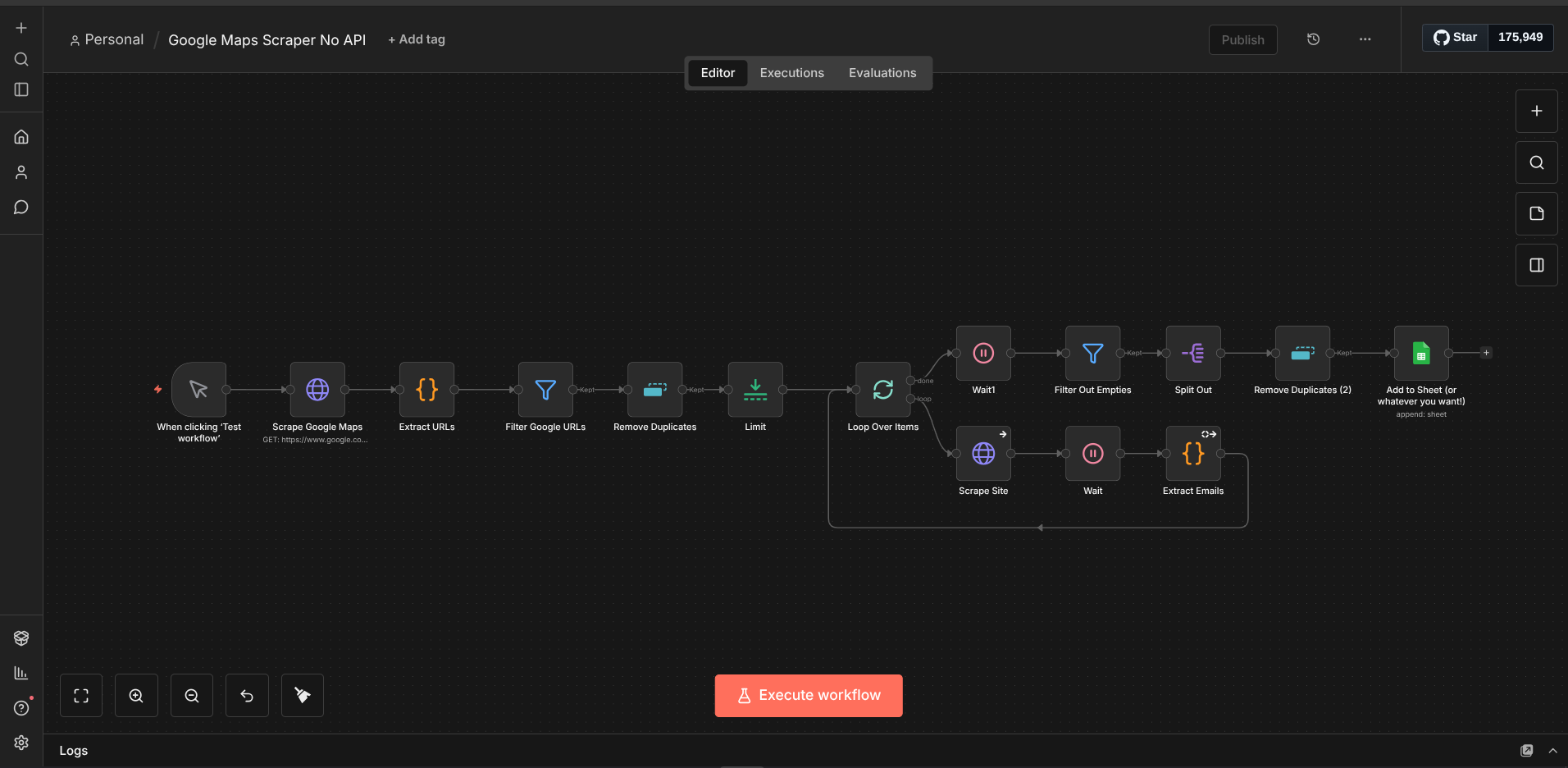Switch to the Evaluations tab

(x=882, y=72)
